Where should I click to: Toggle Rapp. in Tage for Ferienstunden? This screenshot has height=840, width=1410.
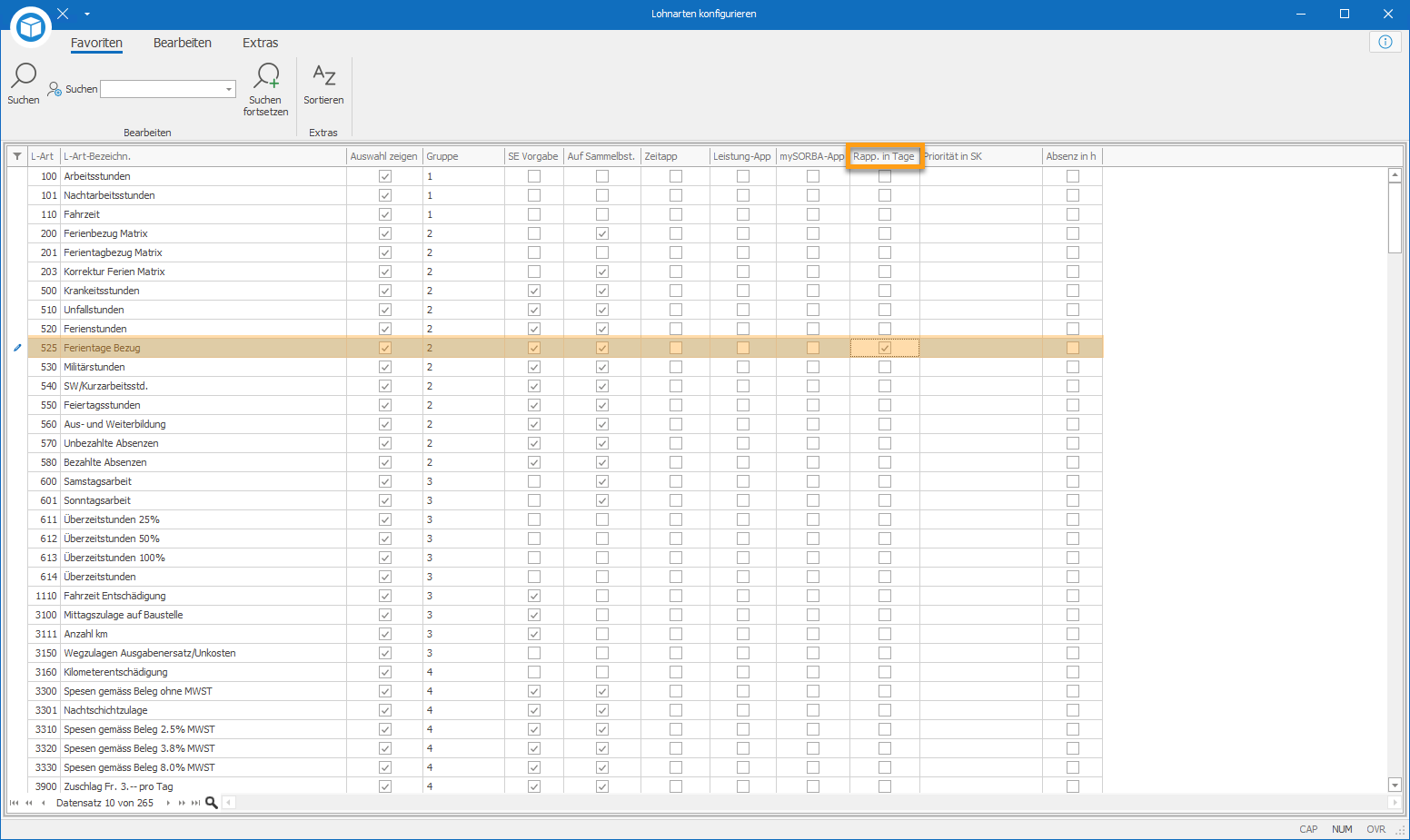[885, 329]
